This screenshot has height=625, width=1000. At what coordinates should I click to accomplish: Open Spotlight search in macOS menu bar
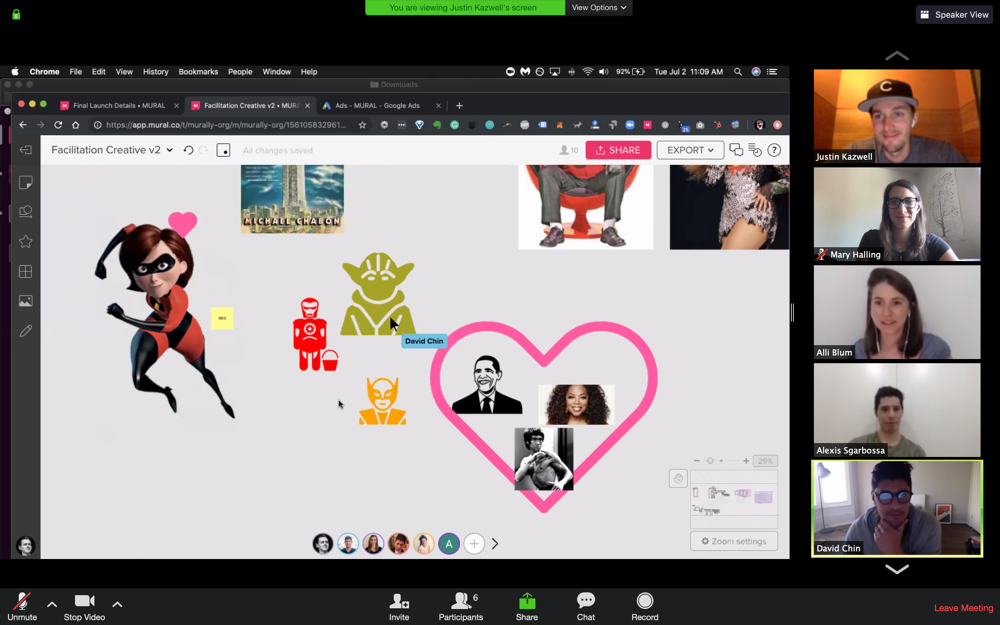pos(738,71)
